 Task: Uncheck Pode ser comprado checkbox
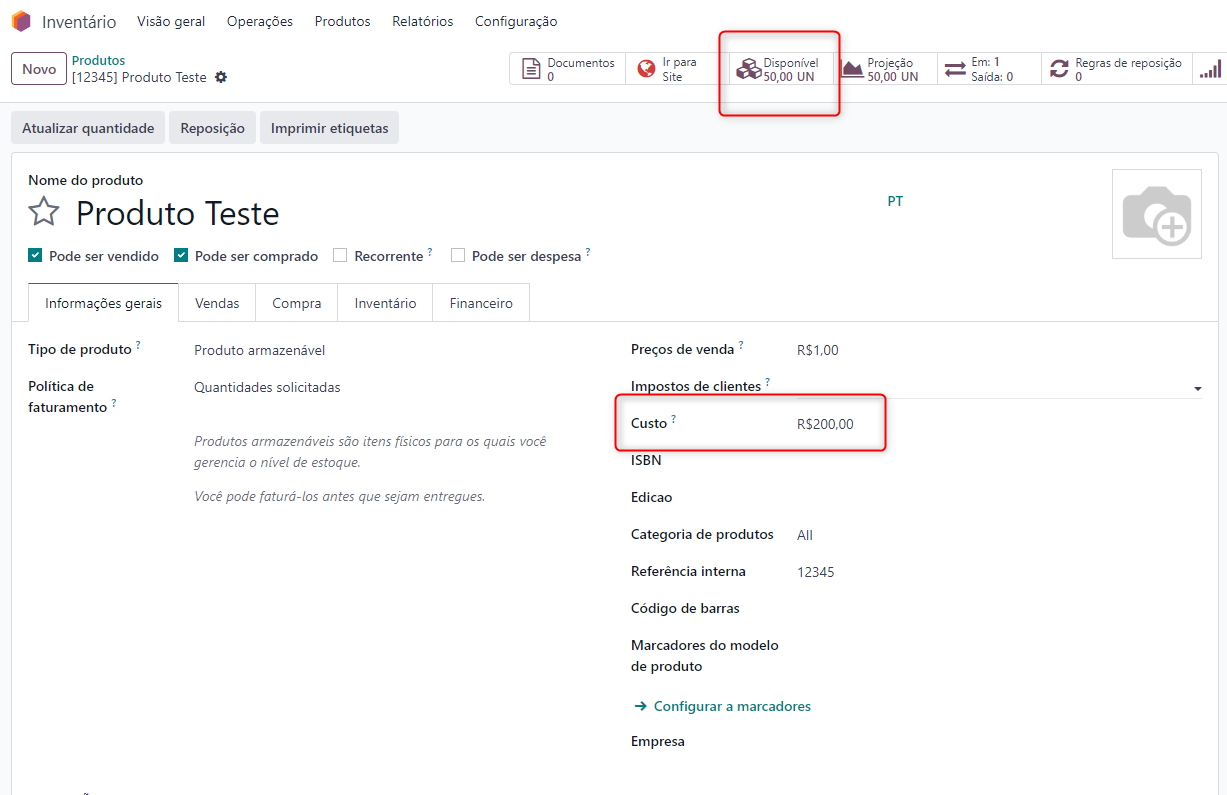181,256
